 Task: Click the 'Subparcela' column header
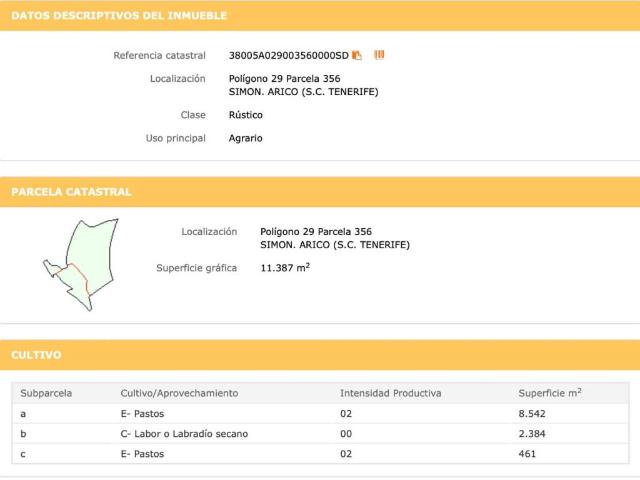click(46, 393)
